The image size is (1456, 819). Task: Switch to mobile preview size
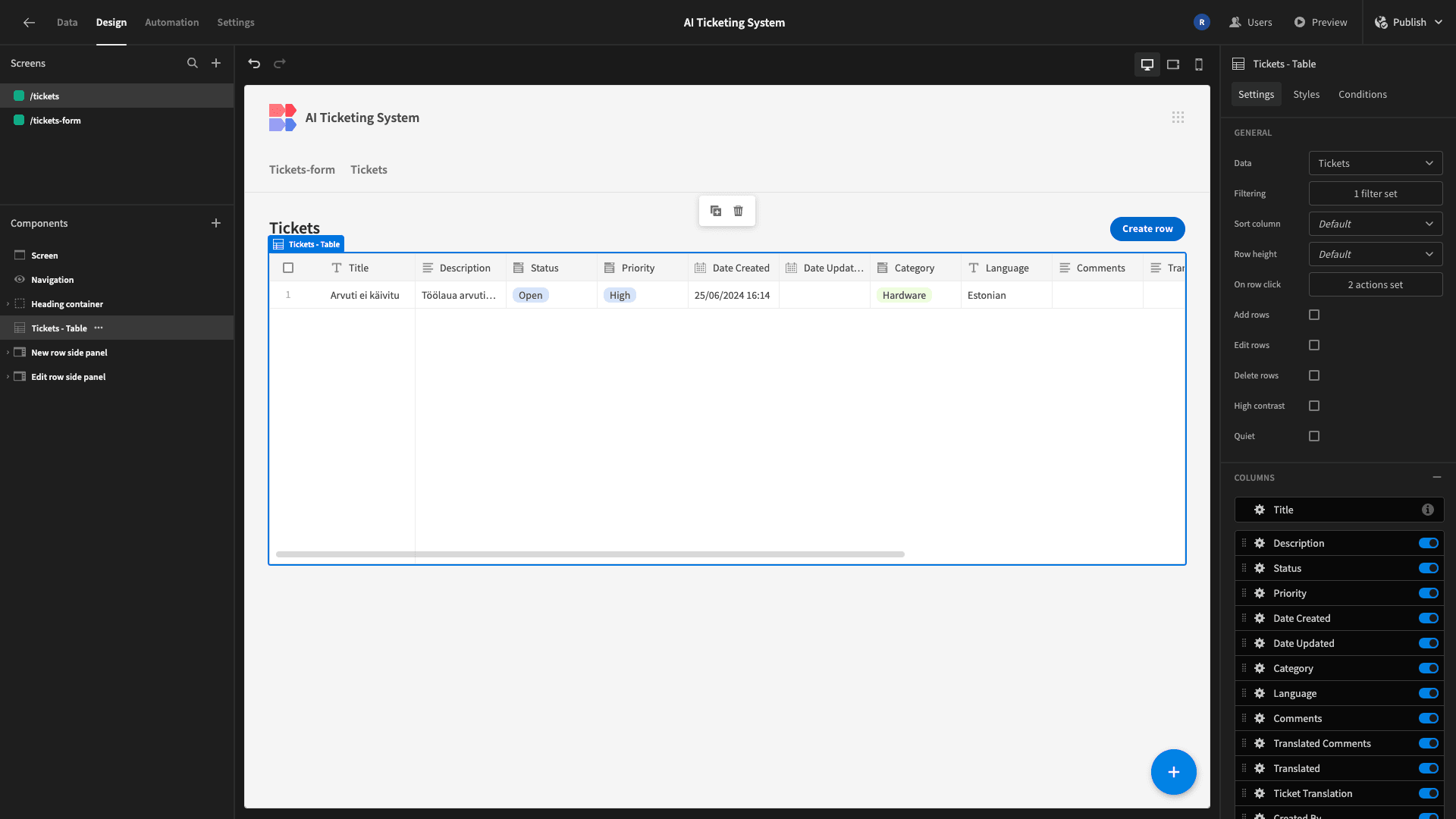(x=1199, y=64)
